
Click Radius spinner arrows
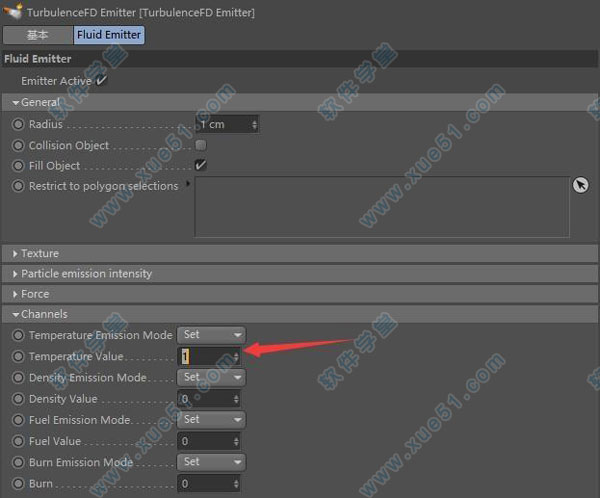pos(254,124)
